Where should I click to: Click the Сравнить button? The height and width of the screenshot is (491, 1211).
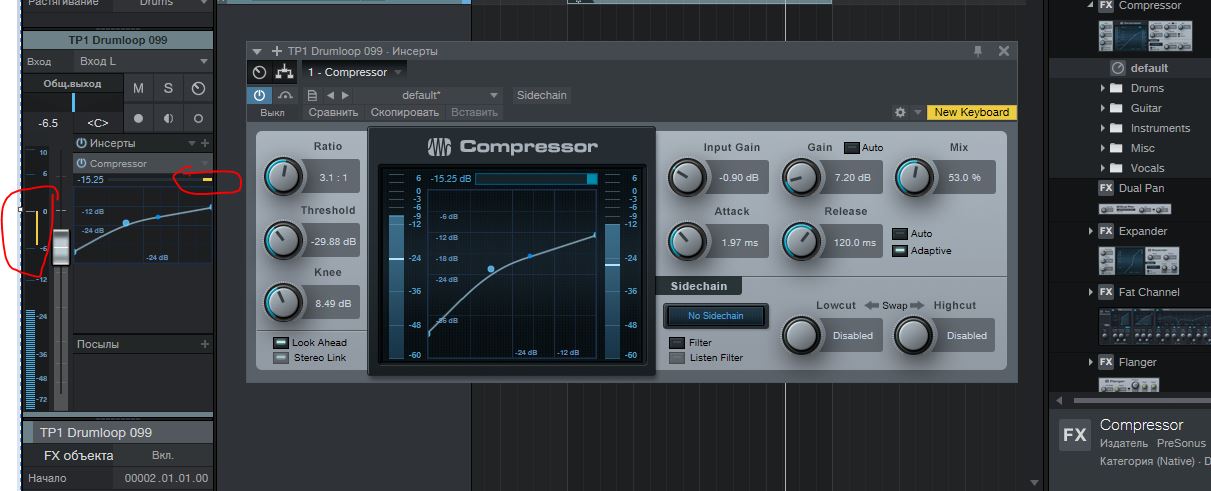pyautogui.click(x=333, y=113)
